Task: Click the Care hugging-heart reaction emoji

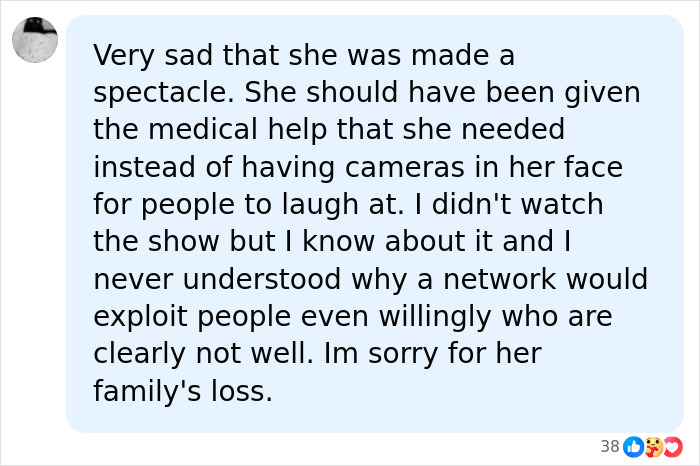Action: 653,446
